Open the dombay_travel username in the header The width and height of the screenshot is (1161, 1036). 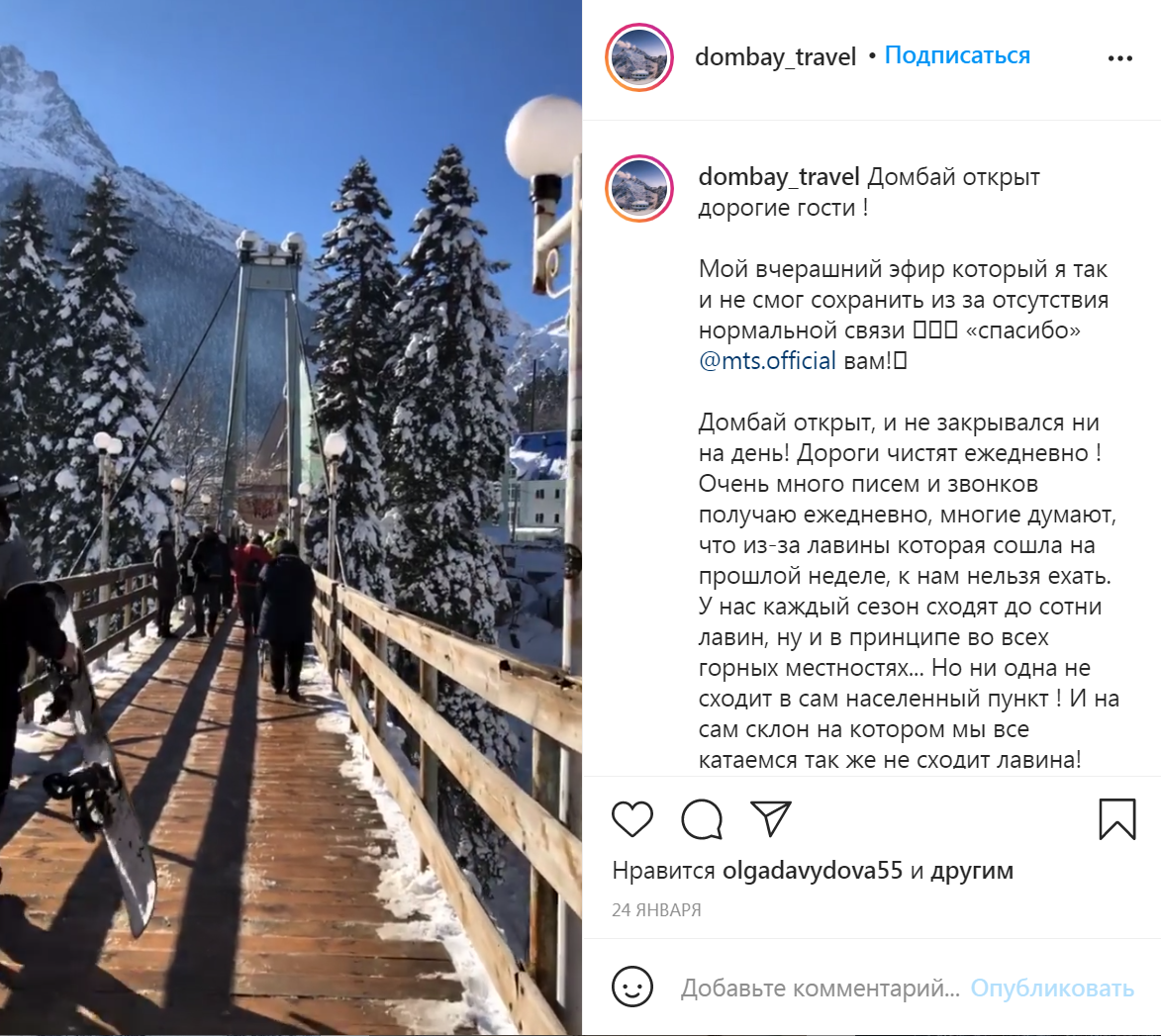point(775,57)
